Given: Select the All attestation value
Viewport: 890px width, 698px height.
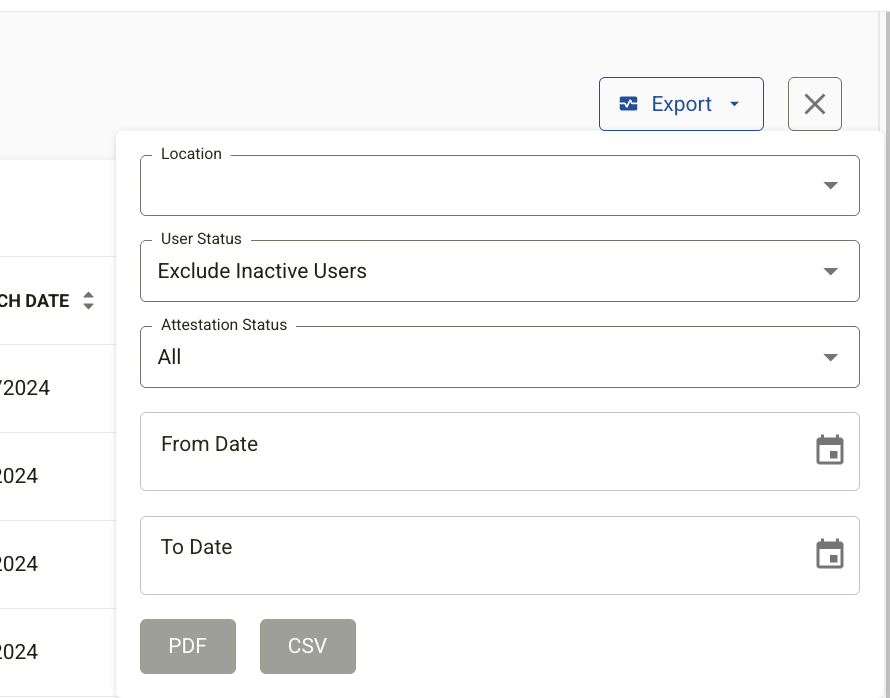Looking at the screenshot, I should 169,357.
